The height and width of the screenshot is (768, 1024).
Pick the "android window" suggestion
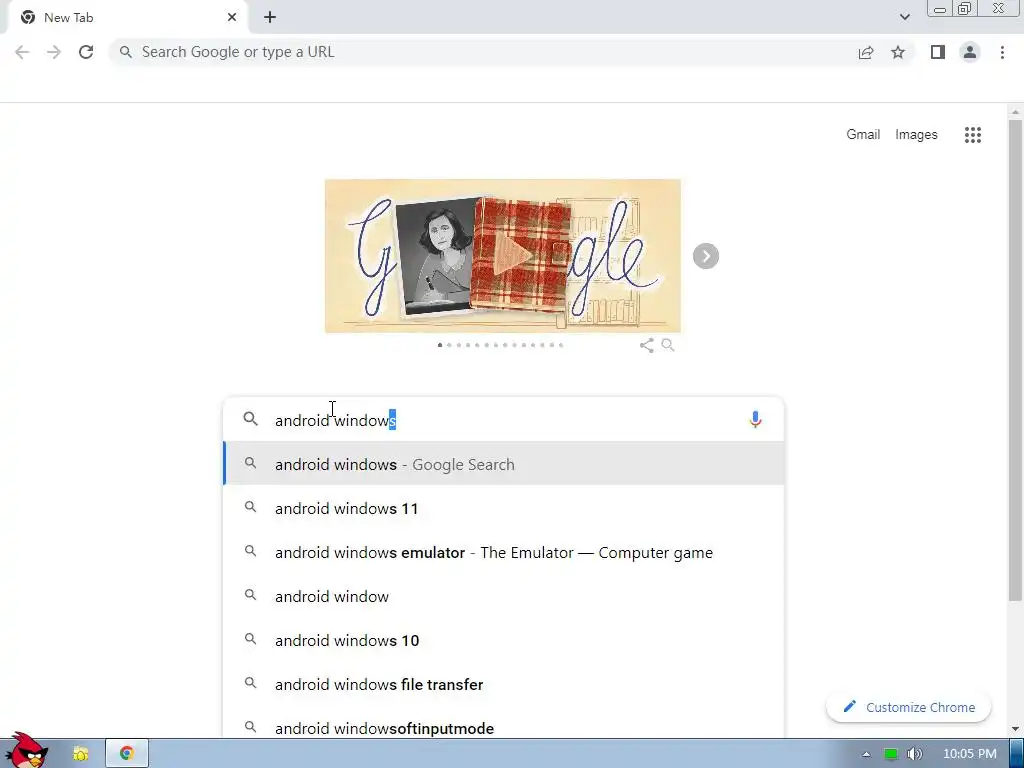[503, 596]
